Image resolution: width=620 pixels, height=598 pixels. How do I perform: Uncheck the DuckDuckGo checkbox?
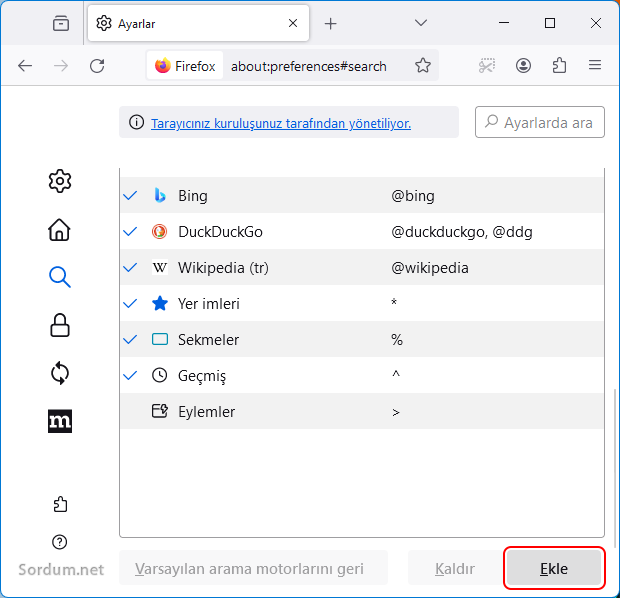[x=130, y=231]
